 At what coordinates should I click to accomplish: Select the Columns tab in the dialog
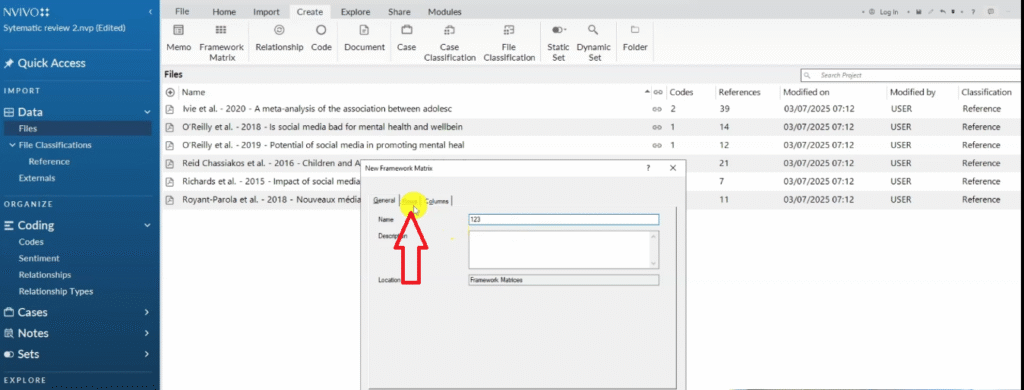pos(437,201)
